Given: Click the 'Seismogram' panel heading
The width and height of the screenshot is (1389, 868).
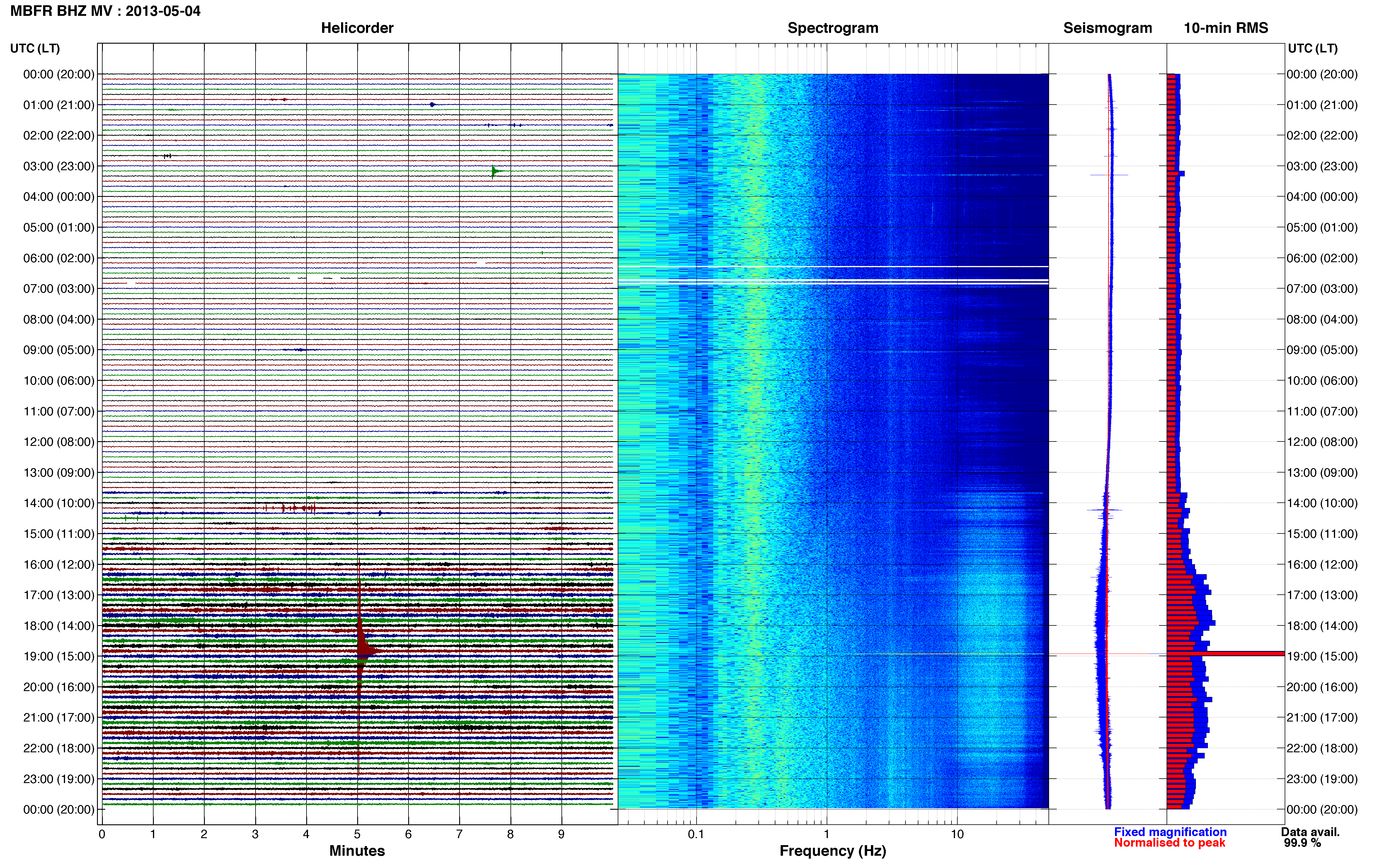Looking at the screenshot, I should point(1108,28).
